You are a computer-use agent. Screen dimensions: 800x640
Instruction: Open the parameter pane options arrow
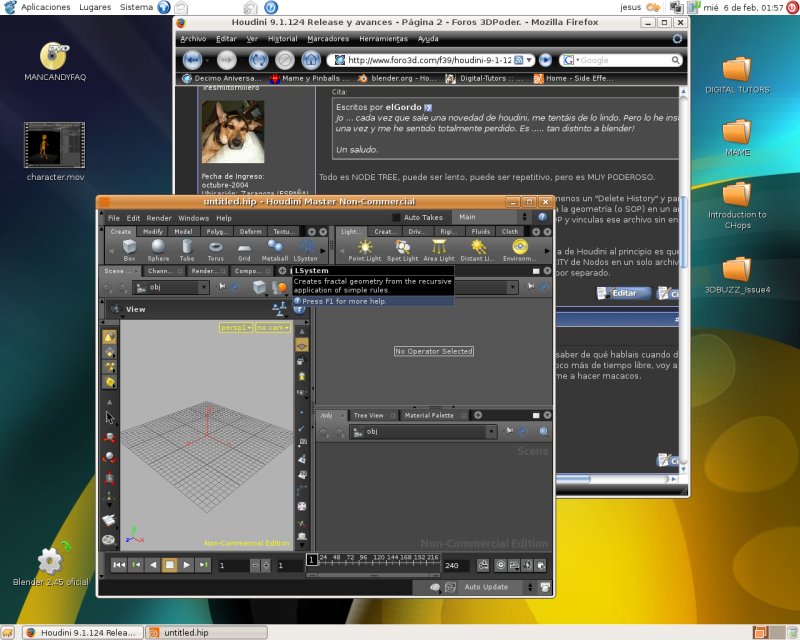pos(547,271)
